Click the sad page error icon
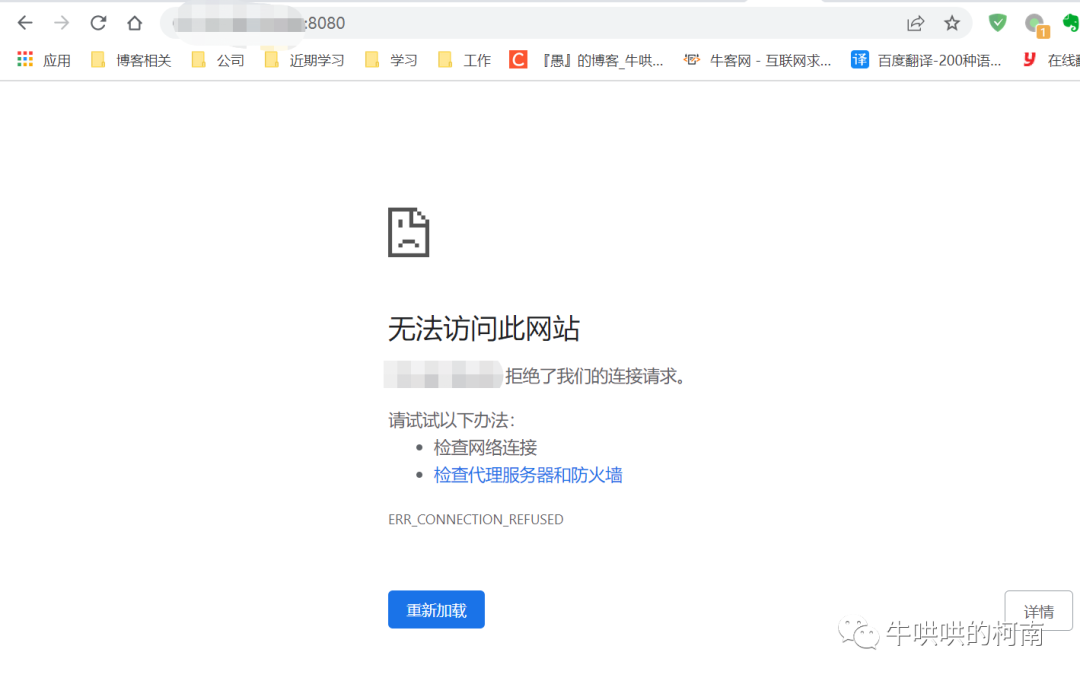This screenshot has height=681, width=1080. (408, 232)
